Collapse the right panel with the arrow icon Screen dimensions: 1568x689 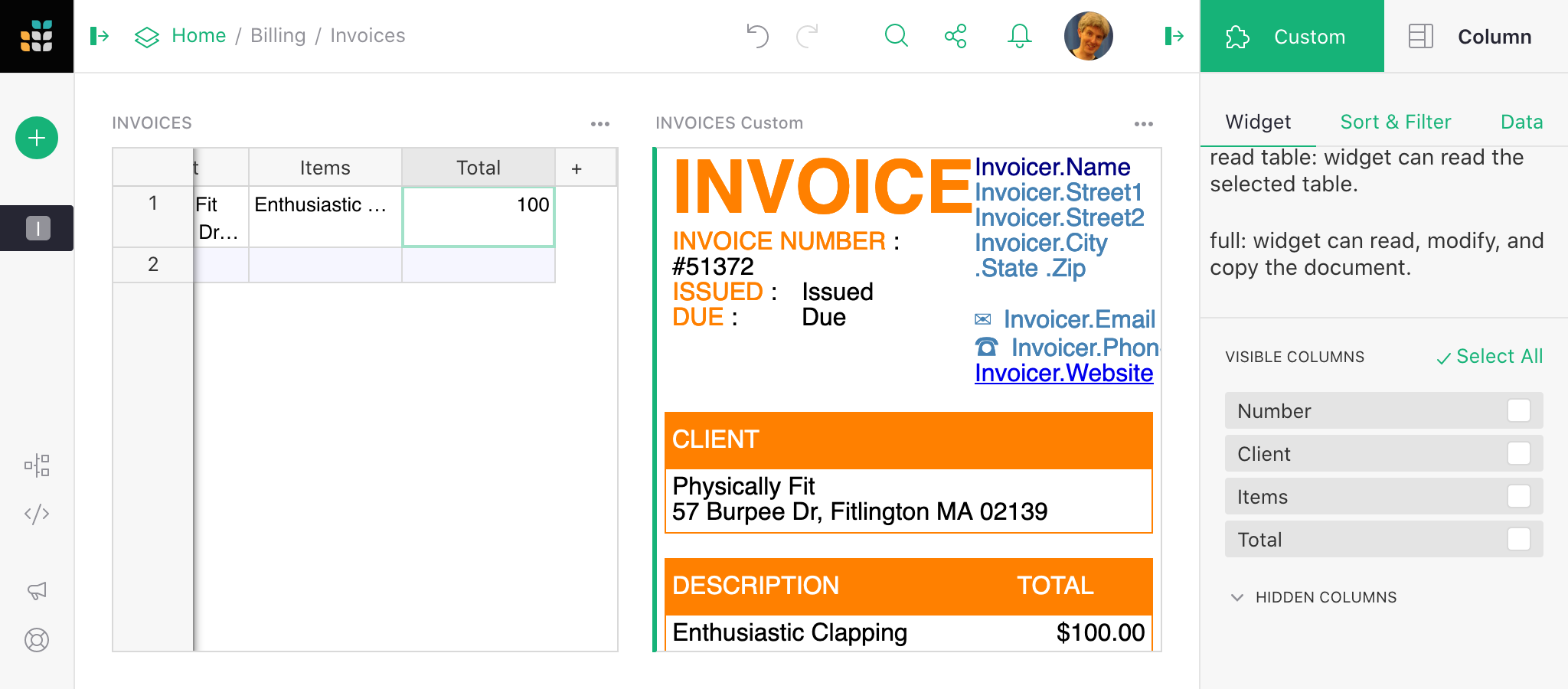(1173, 35)
